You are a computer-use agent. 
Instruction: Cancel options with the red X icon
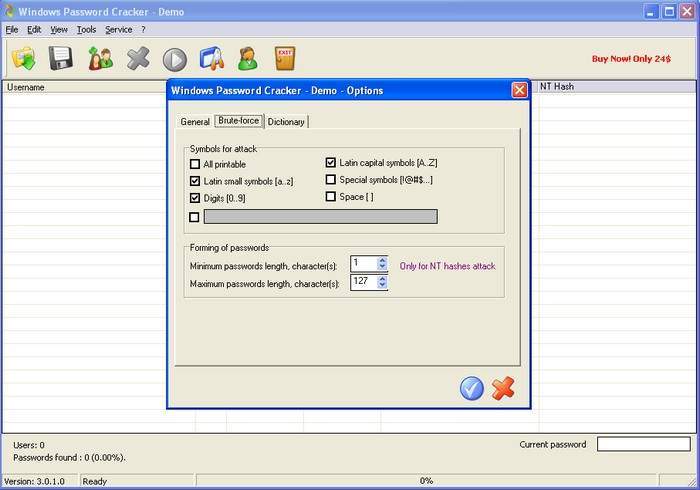click(x=503, y=388)
